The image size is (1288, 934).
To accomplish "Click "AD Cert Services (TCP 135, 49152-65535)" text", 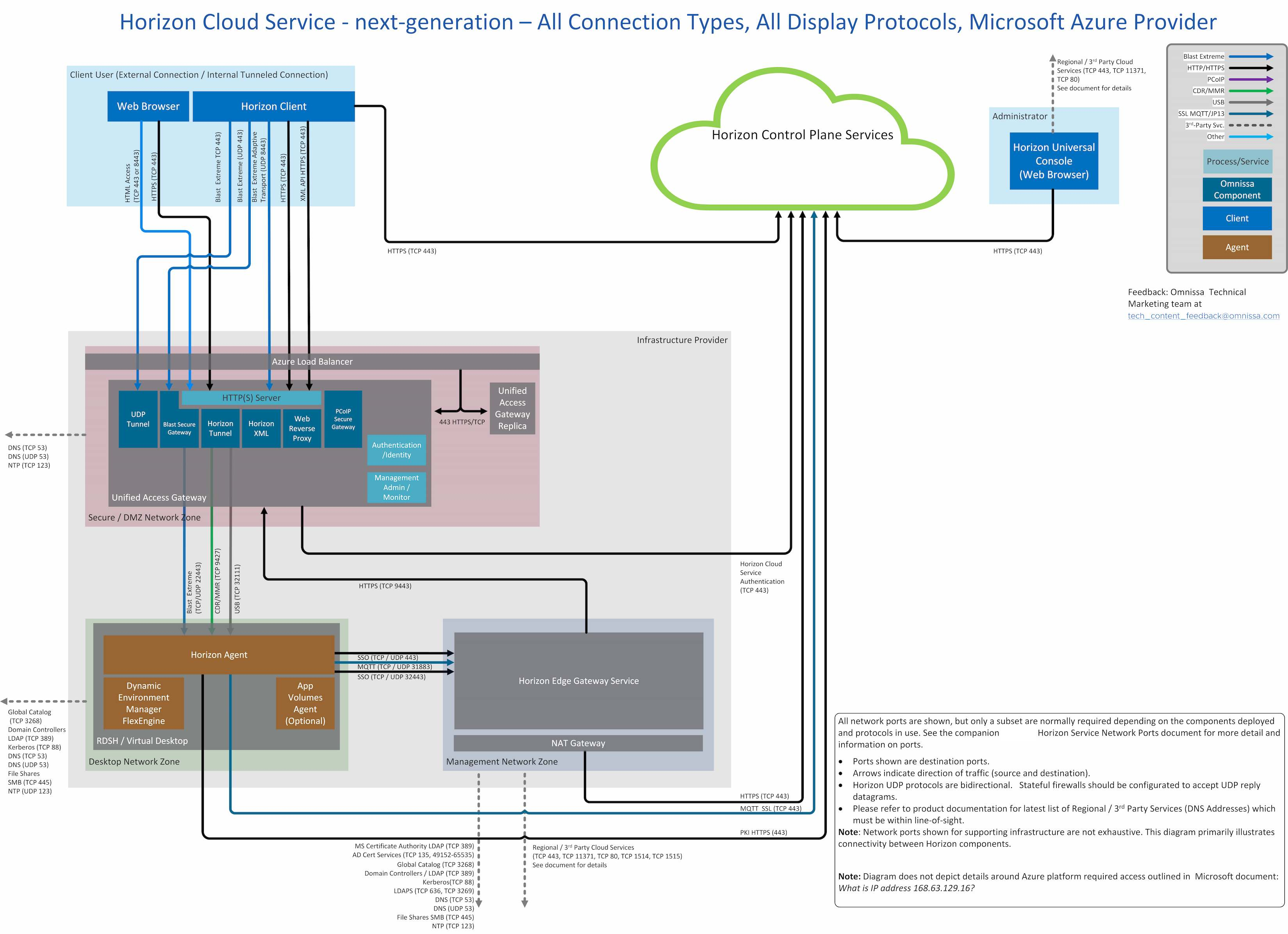I will [413, 854].
